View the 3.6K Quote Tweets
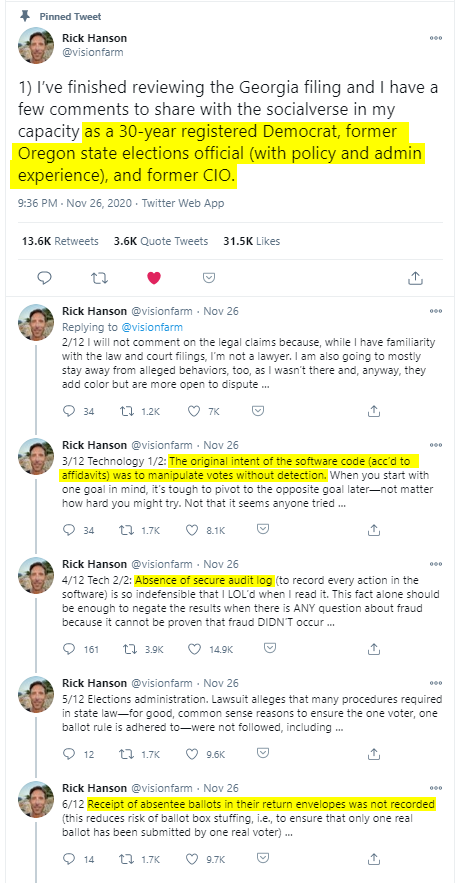This screenshot has width=457, height=883. click(x=161, y=241)
